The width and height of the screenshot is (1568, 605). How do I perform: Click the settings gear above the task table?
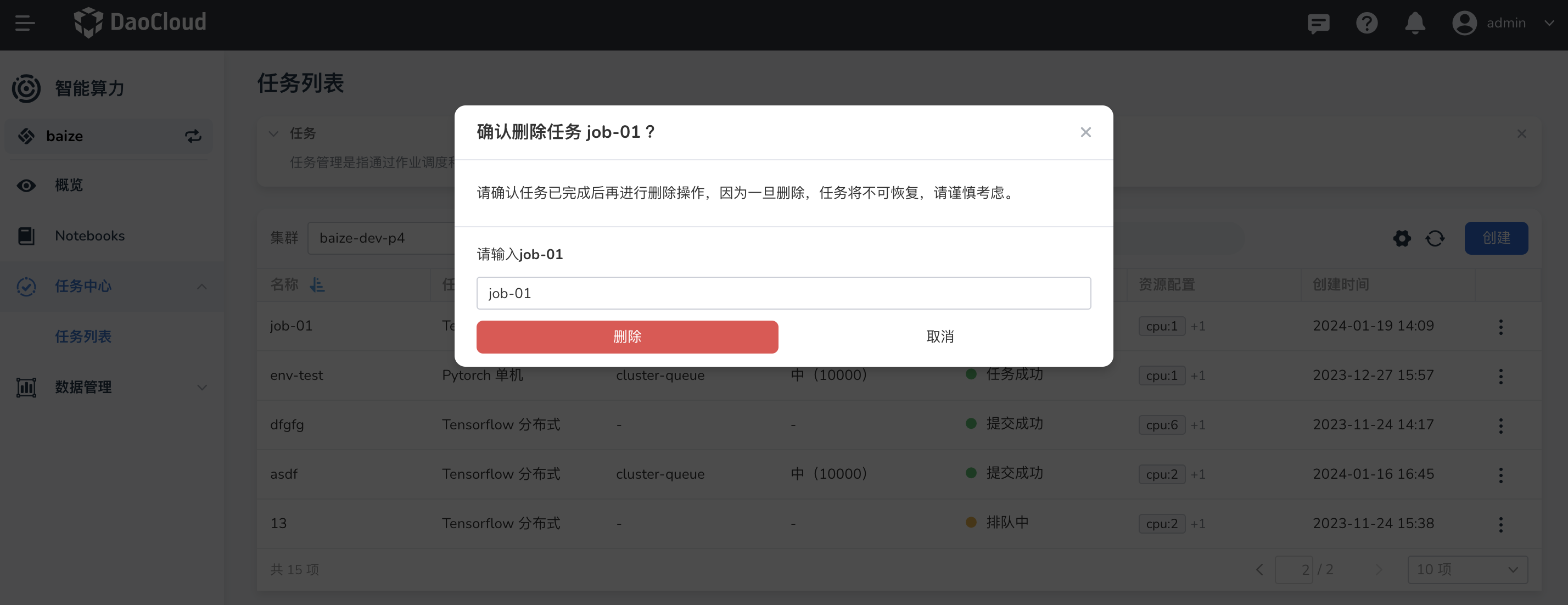pos(1402,238)
